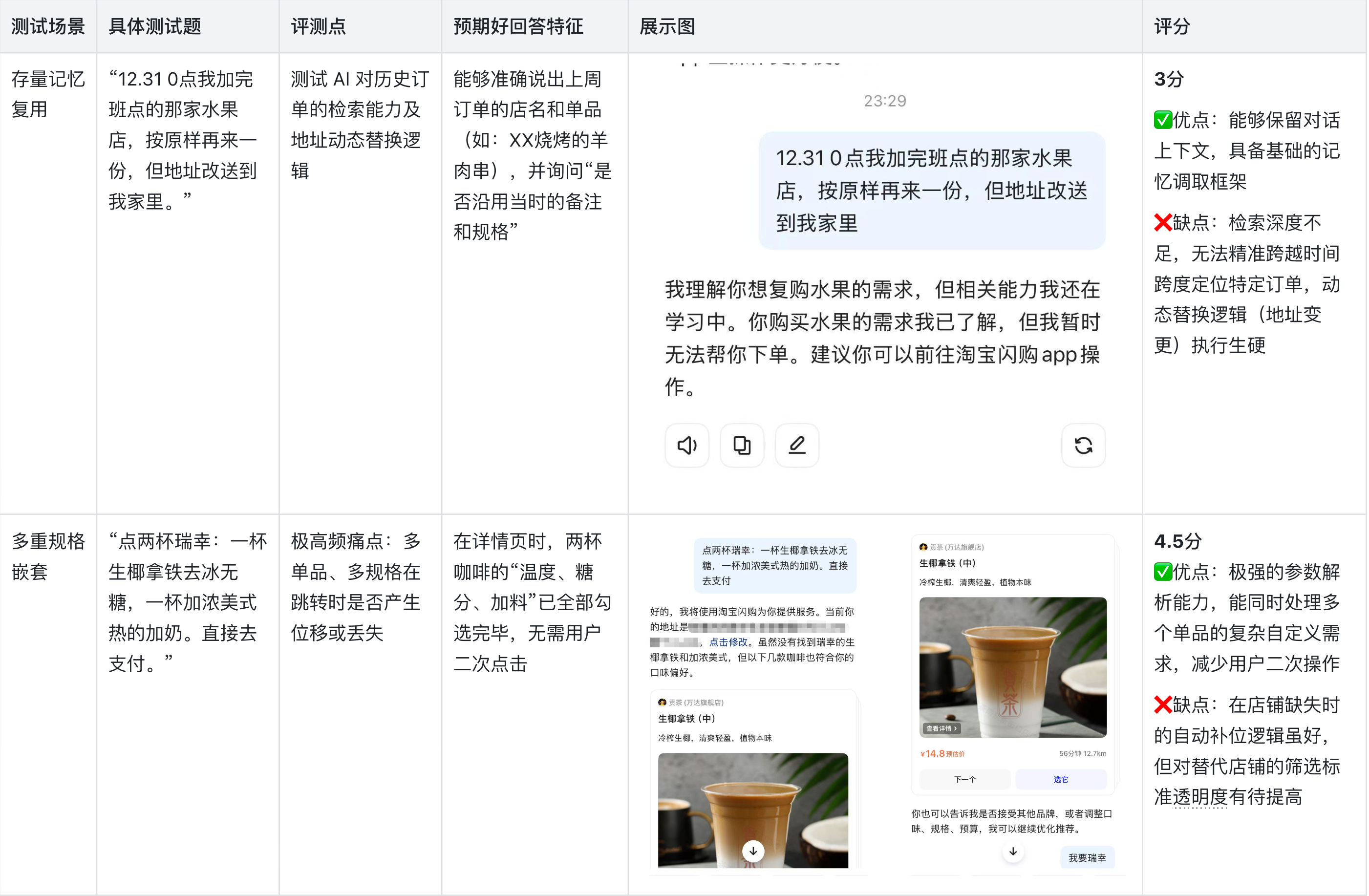Click the pencil edit icon
The height and width of the screenshot is (896, 1369).
(x=797, y=445)
